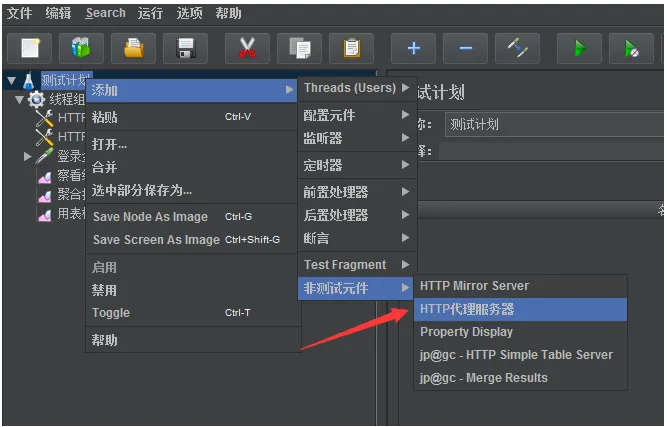667x427 pixels.
Task: Expand the 登录 tree node
Action: 28,157
